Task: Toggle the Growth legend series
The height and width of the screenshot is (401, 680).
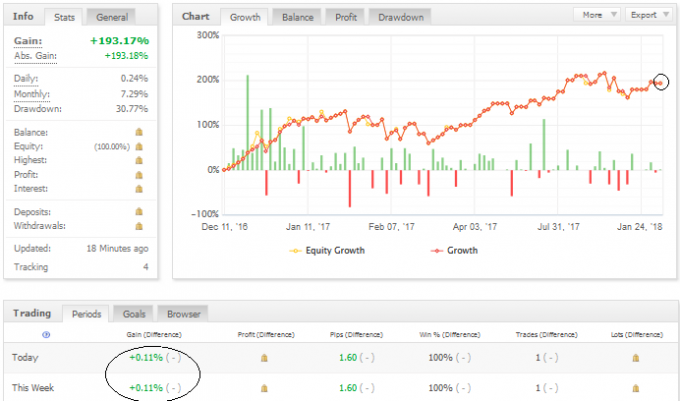Action: (x=454, y=251)
